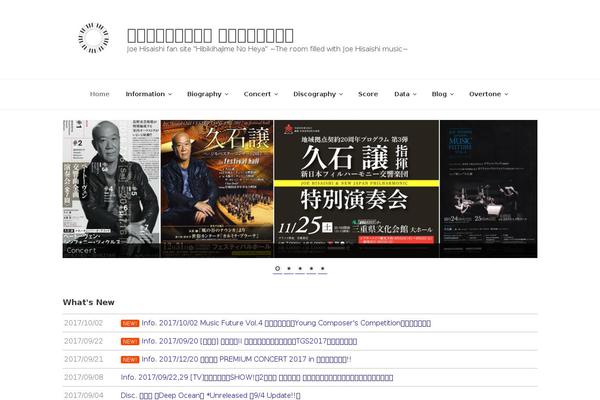This screenshot has height=400, width=600.
Task: Open the TGS2017 news link
Action: (x=249, y=341)
